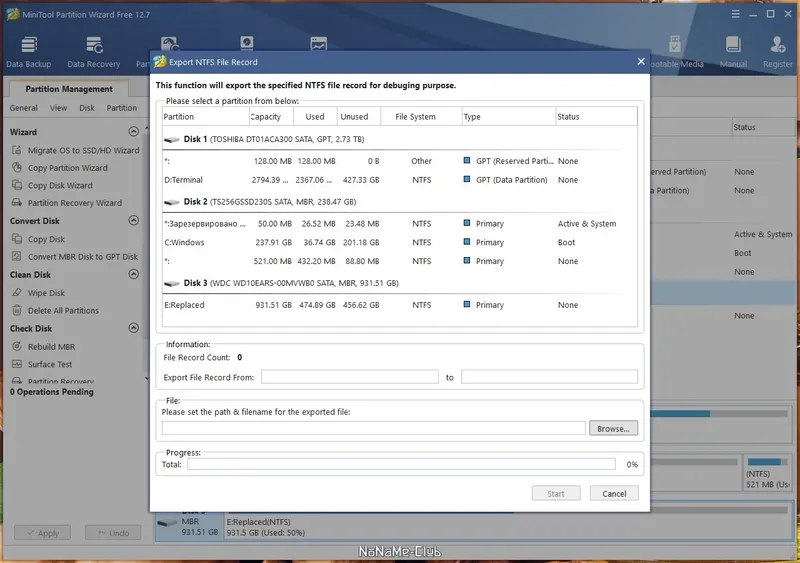This screenshot has width=800, height=563.
Task: Open the Manual help icon
Action: [733, 51]
